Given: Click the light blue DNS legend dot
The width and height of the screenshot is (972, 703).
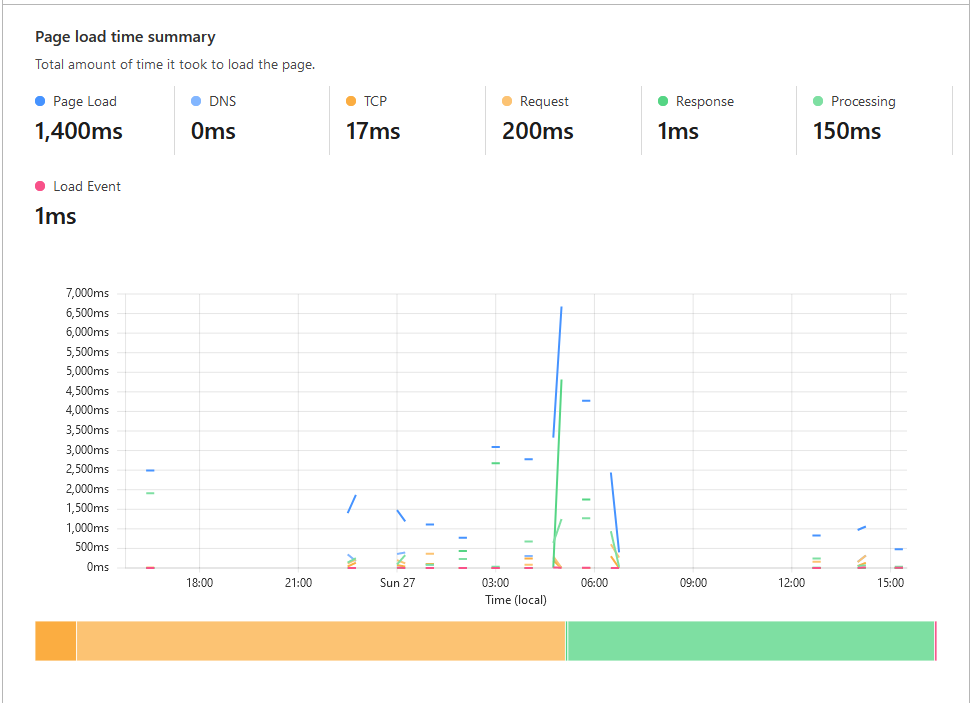Looking at the screenshot, I should [x=196, y=101].
